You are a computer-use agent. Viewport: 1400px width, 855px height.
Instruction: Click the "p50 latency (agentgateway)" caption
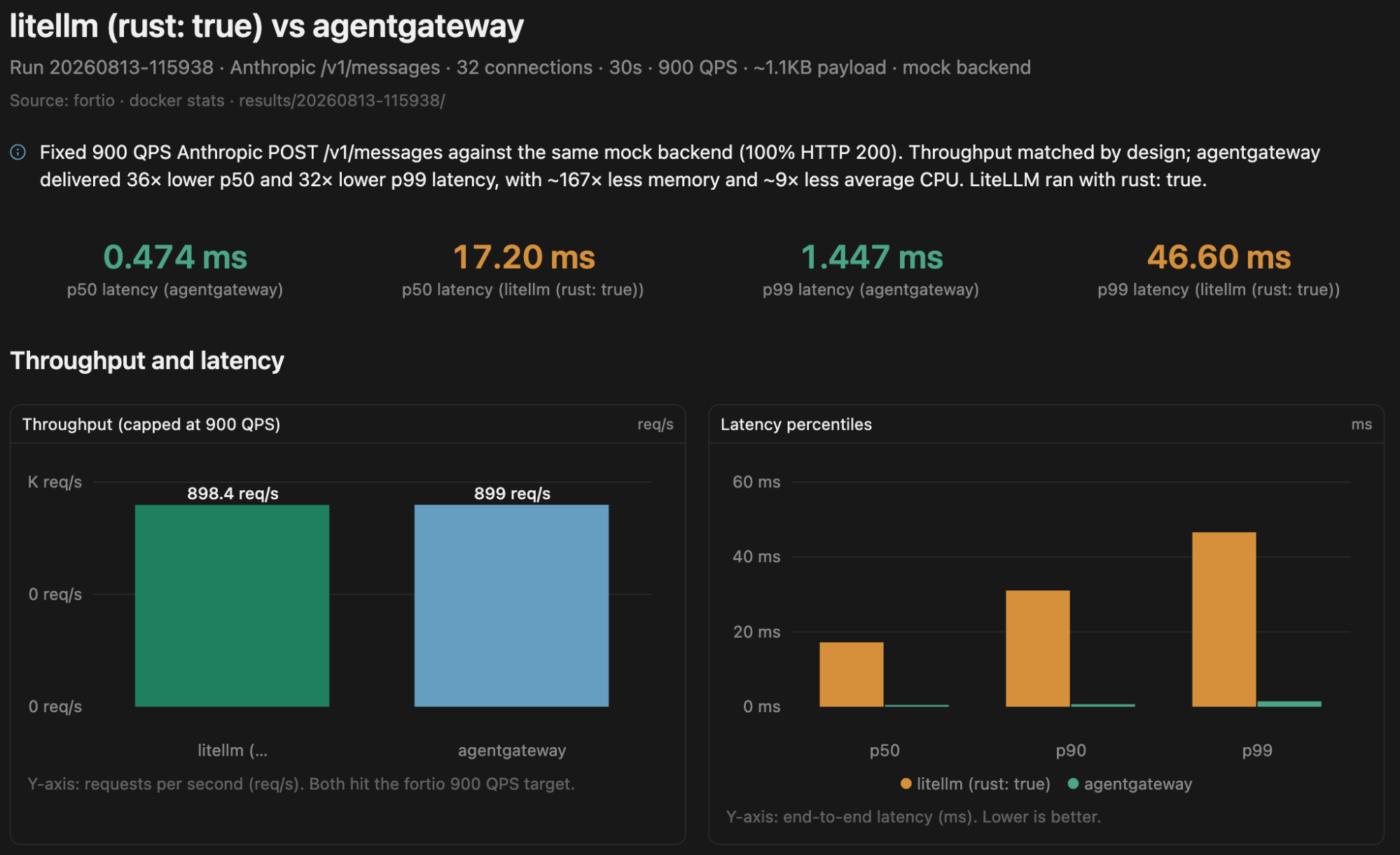click(175, 290)
